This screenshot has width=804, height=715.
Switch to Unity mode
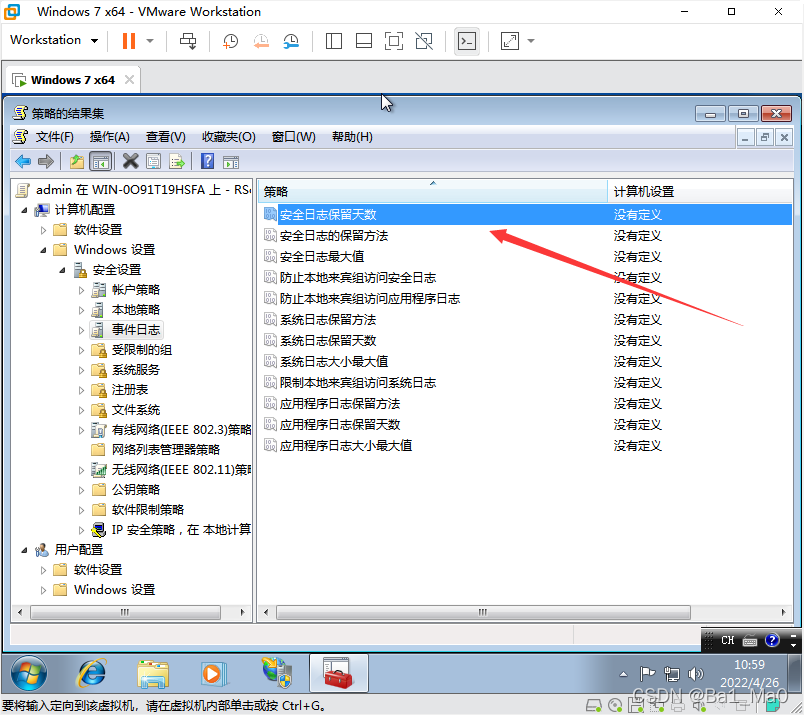pos(424,41)
